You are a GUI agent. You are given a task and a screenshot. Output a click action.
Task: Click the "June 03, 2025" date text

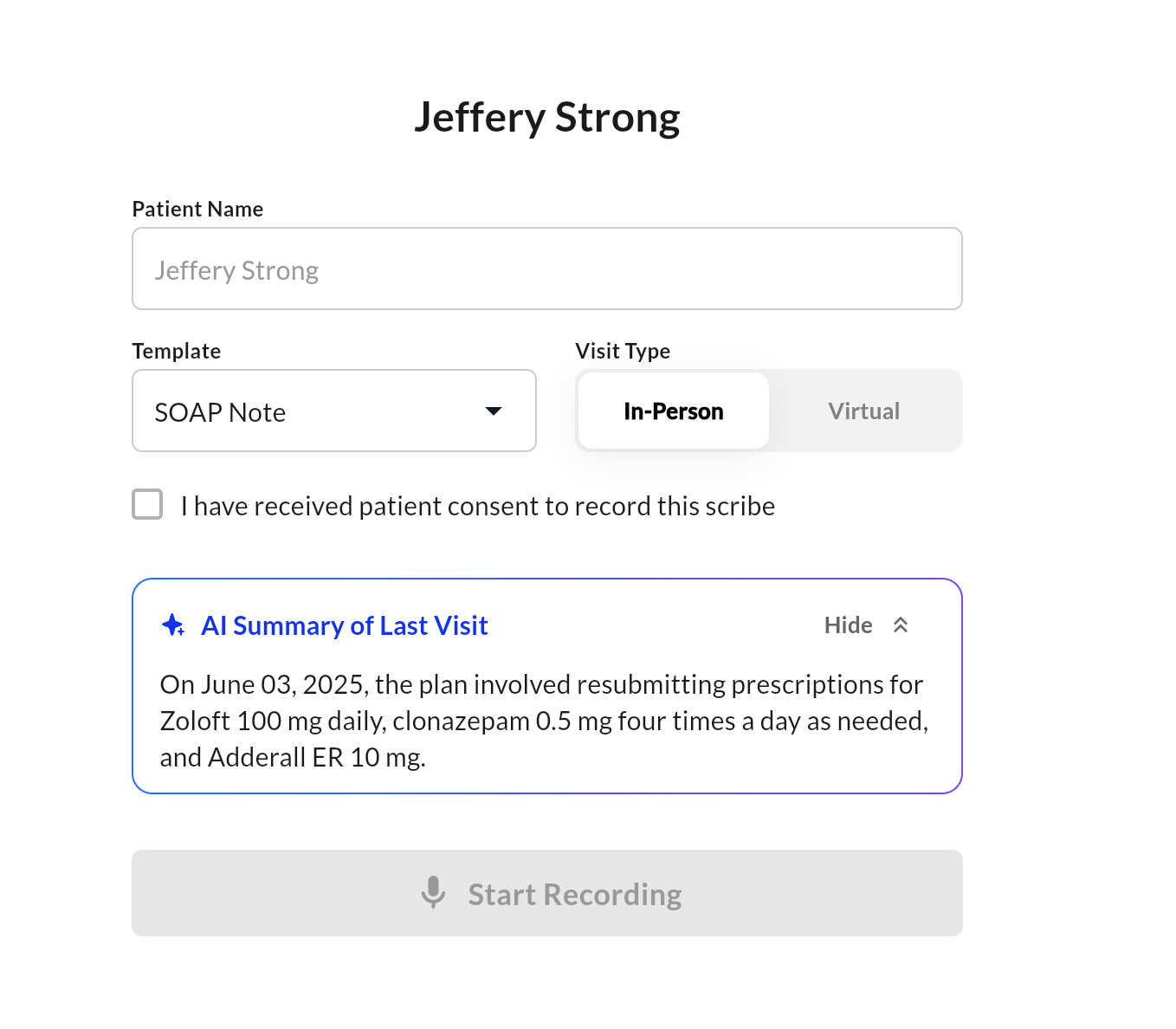click(x=287, y=685)
